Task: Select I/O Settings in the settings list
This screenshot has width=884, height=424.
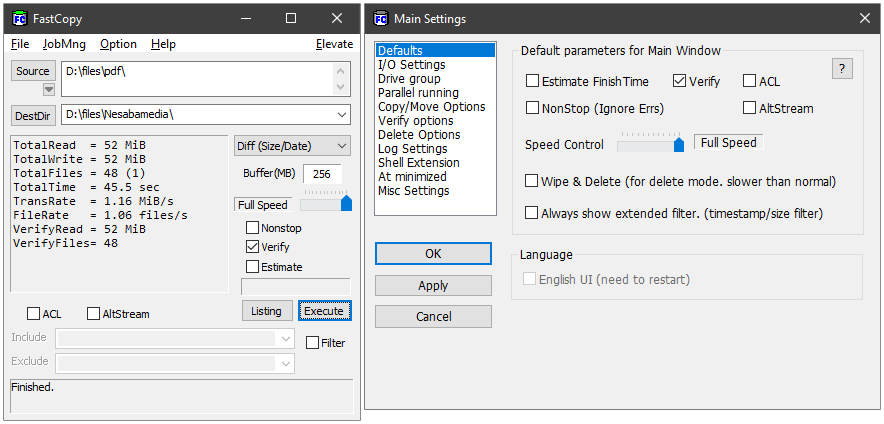Action: point(435,65)
